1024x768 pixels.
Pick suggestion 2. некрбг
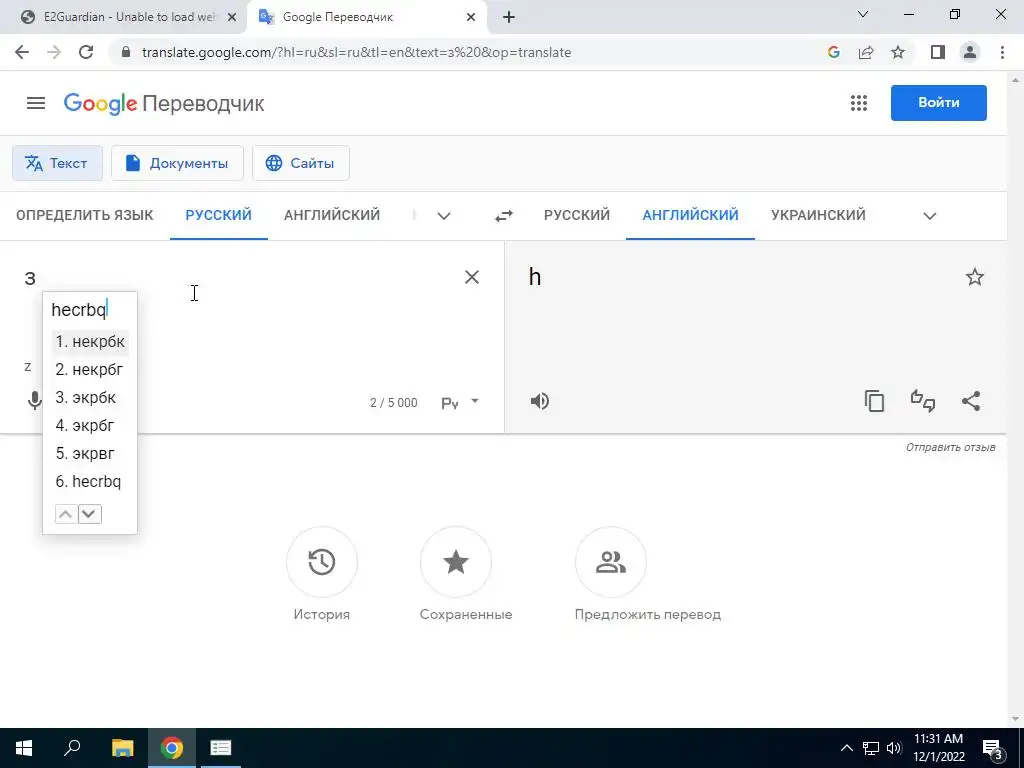[x=90, y=370]
